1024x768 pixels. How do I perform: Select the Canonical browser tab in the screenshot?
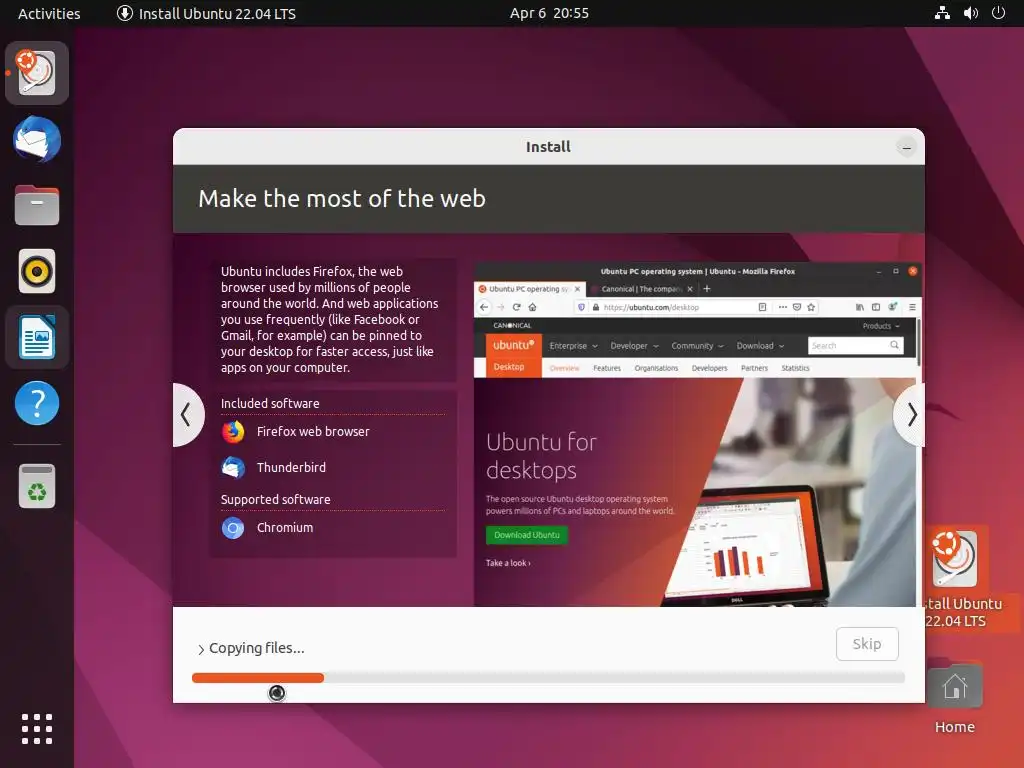pyautogui.click(x=641, y=289)
